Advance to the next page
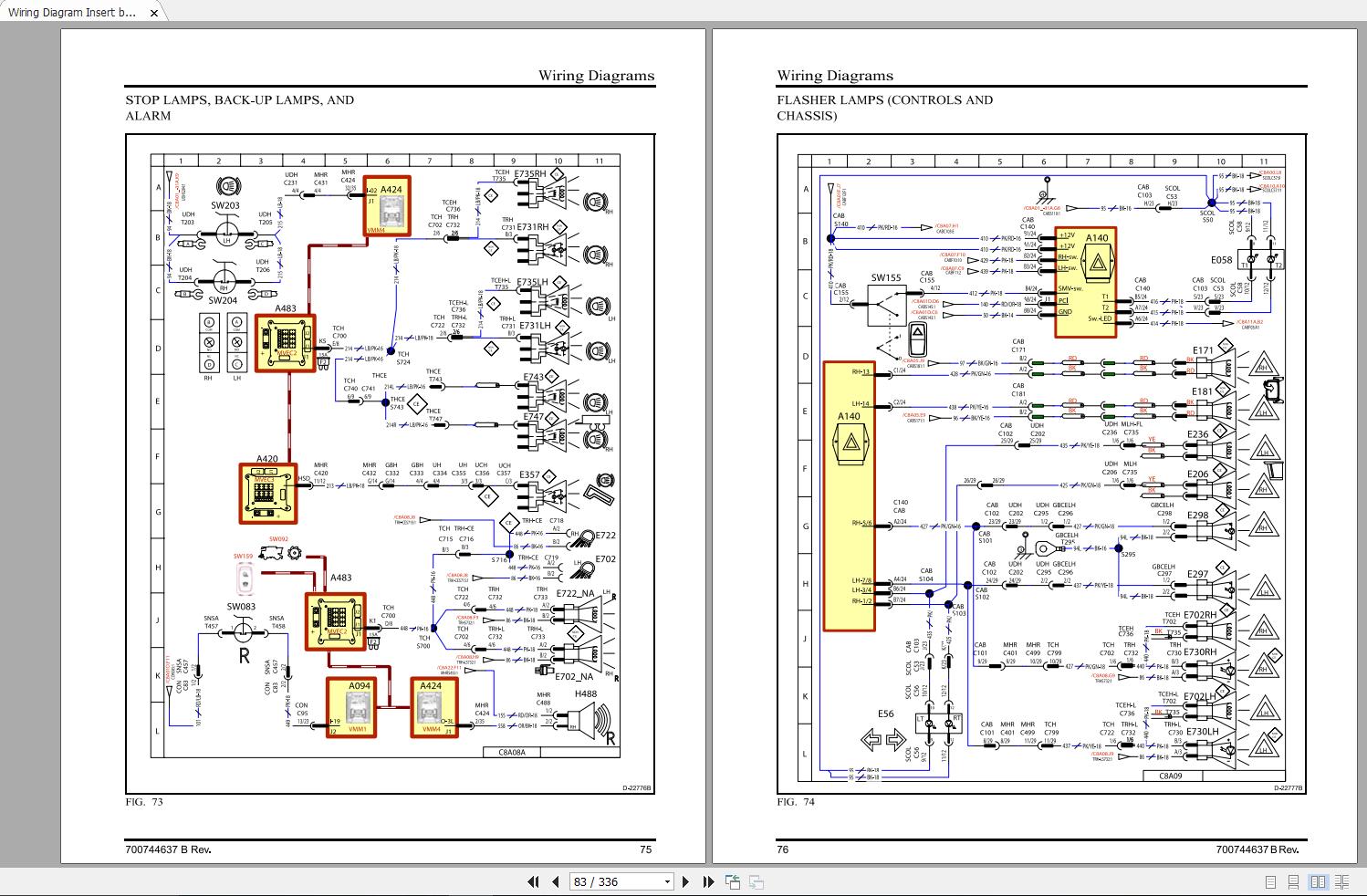Viewport: 1367px width, 896px height. tap(686, 881)
